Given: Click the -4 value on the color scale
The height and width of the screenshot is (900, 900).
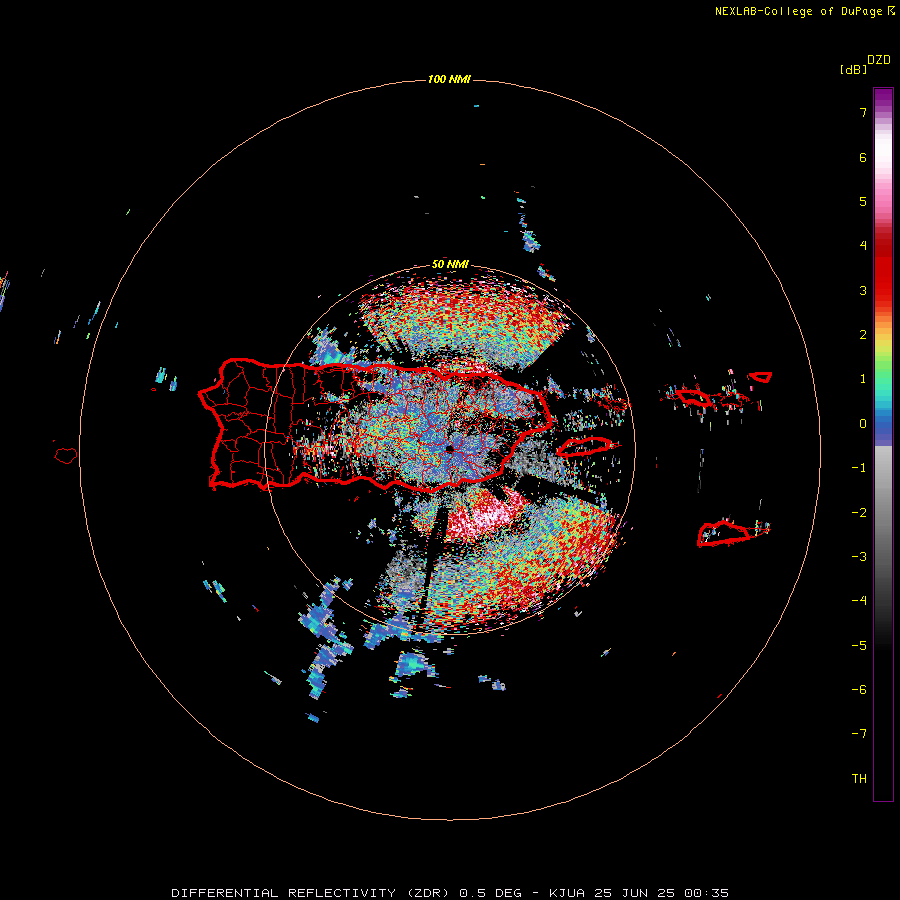Looking at the screenshot, I should point(859,601).
